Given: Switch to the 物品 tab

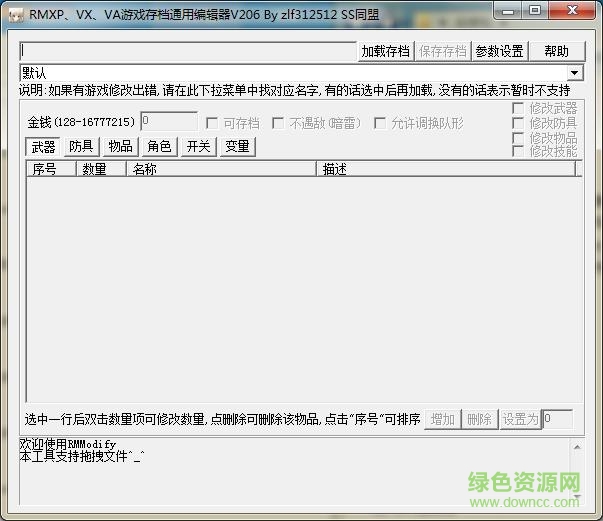Looking at the screenshot, I should (121, 146).
